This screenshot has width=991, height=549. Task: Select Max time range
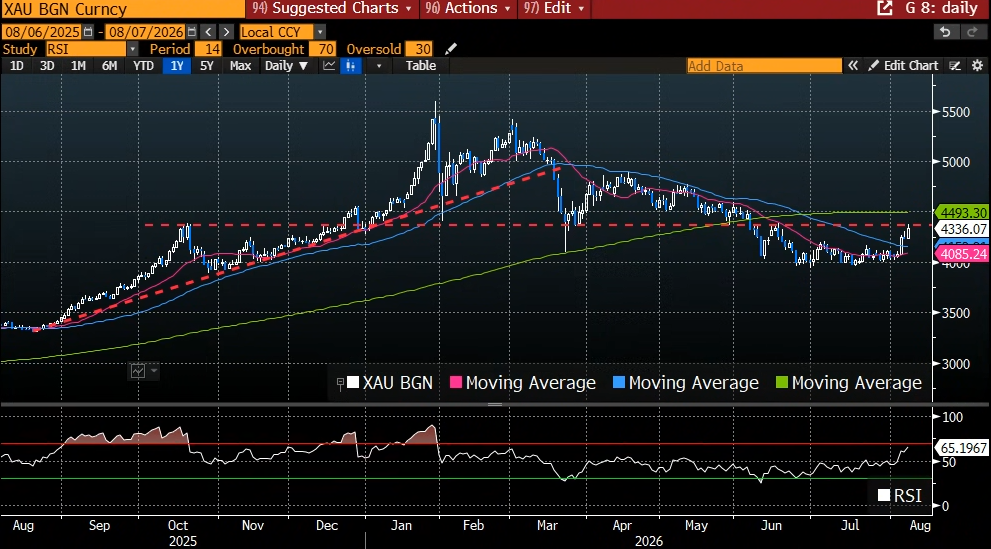(x=240, y=66)
